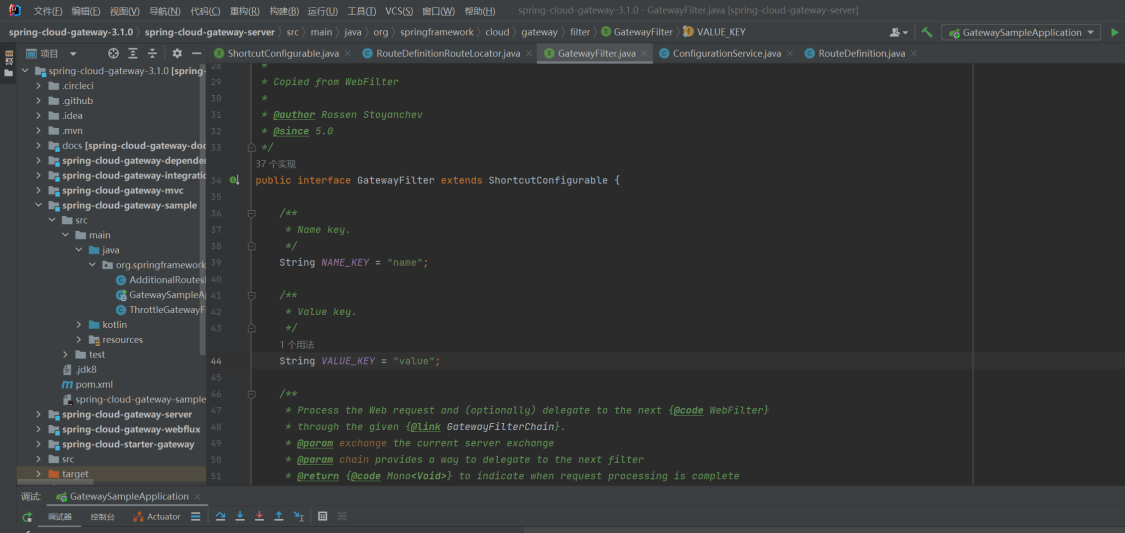Click the 1 个用法 usages hint
This screenshot has height=533, width=1125.
297,345
